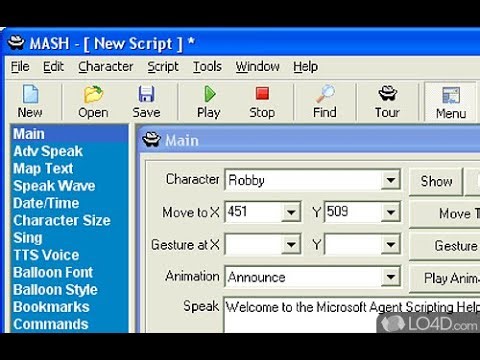Image resolution: width=480 pixels, height=360 pixels.
Task: Select Map Text in the sidebar
Action: pyautogui.click(x=70, y=169)
